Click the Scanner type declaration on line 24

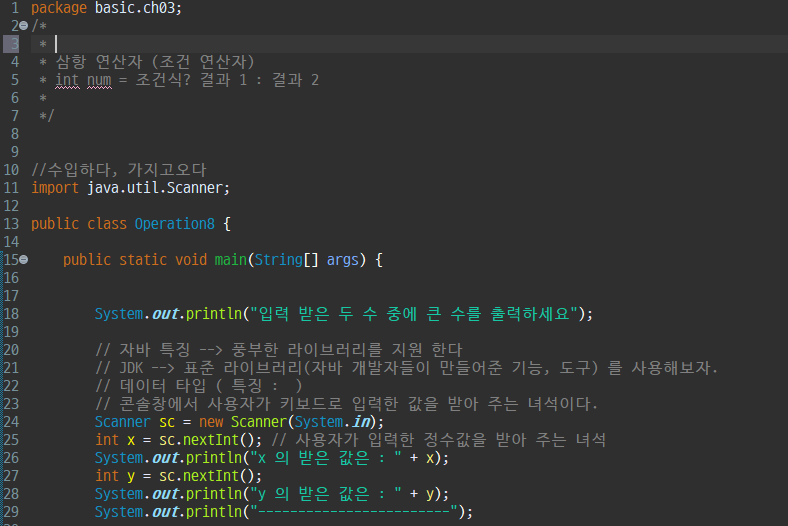point(122,422)
